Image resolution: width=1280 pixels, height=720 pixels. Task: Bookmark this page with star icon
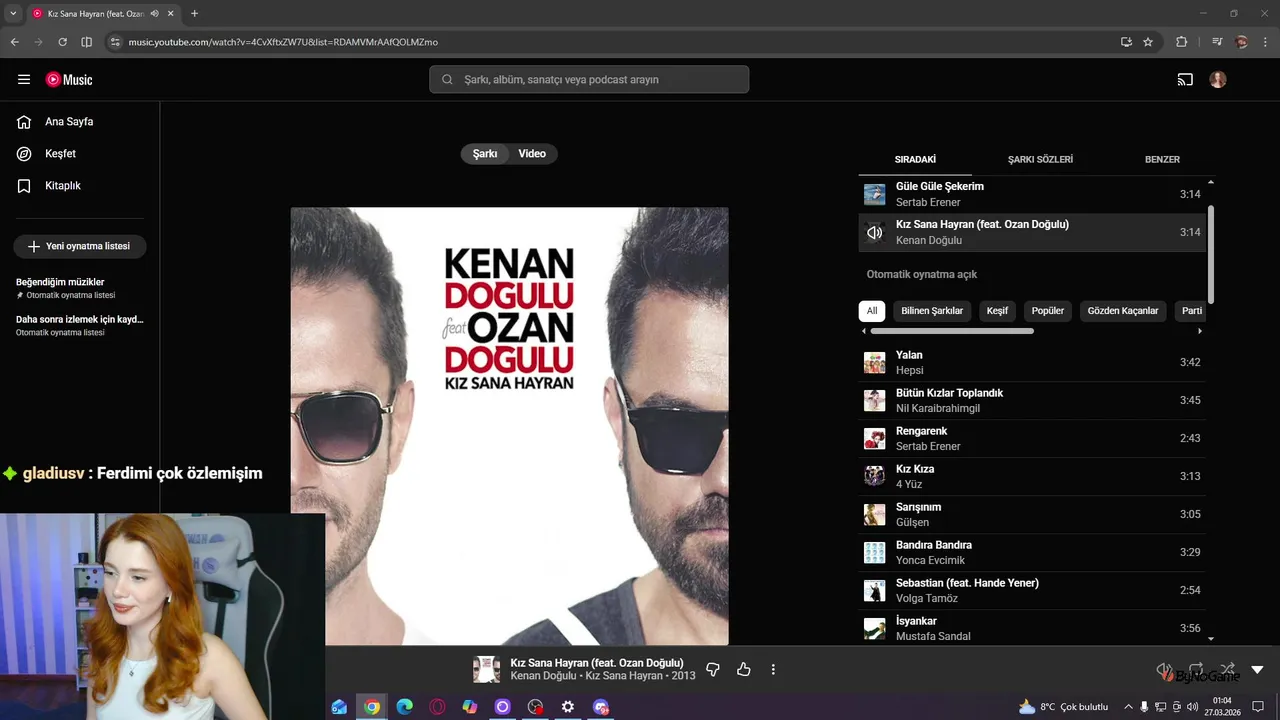pyautogui.click(x=1148, y=42)
